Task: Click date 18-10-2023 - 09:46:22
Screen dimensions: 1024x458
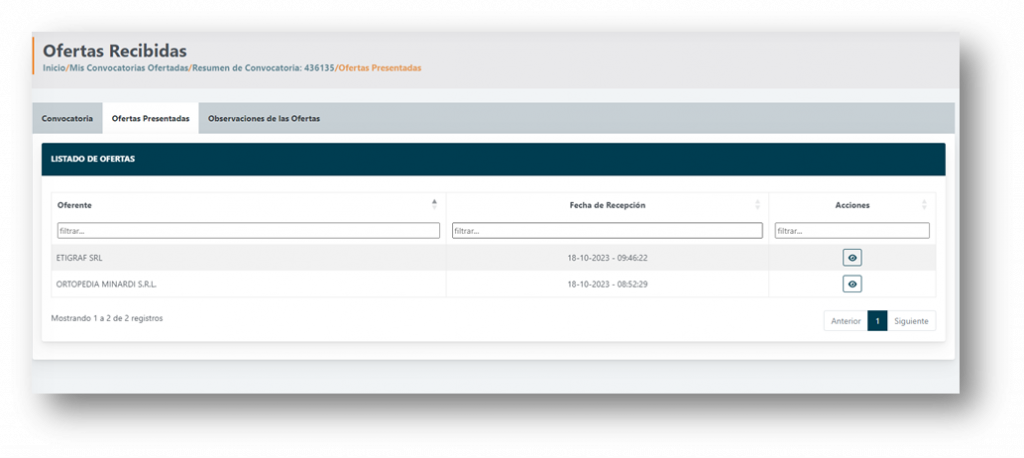Action: [x=607, y=258]
